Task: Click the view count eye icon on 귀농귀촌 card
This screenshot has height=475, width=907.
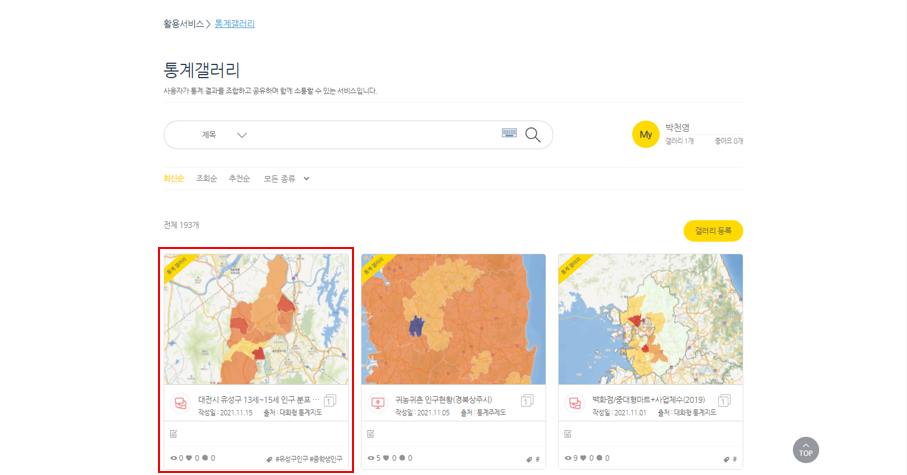Action: pos(371,458)
